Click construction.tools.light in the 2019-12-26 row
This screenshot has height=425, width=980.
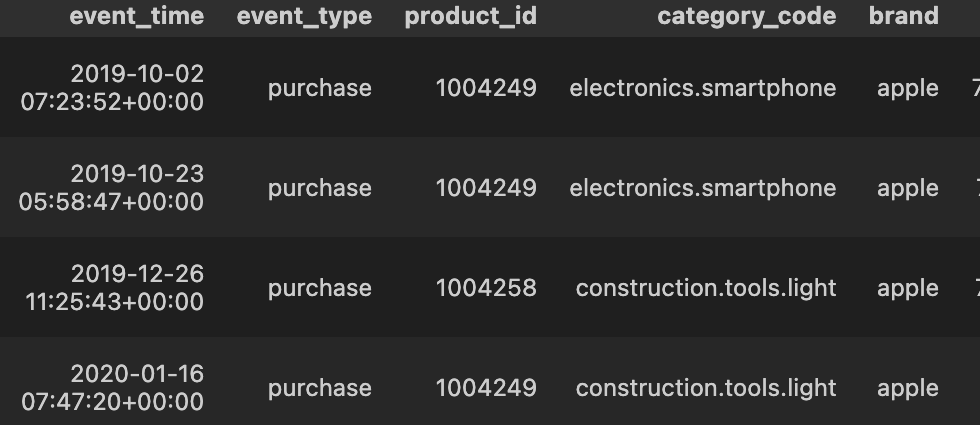tap(706, 288)
